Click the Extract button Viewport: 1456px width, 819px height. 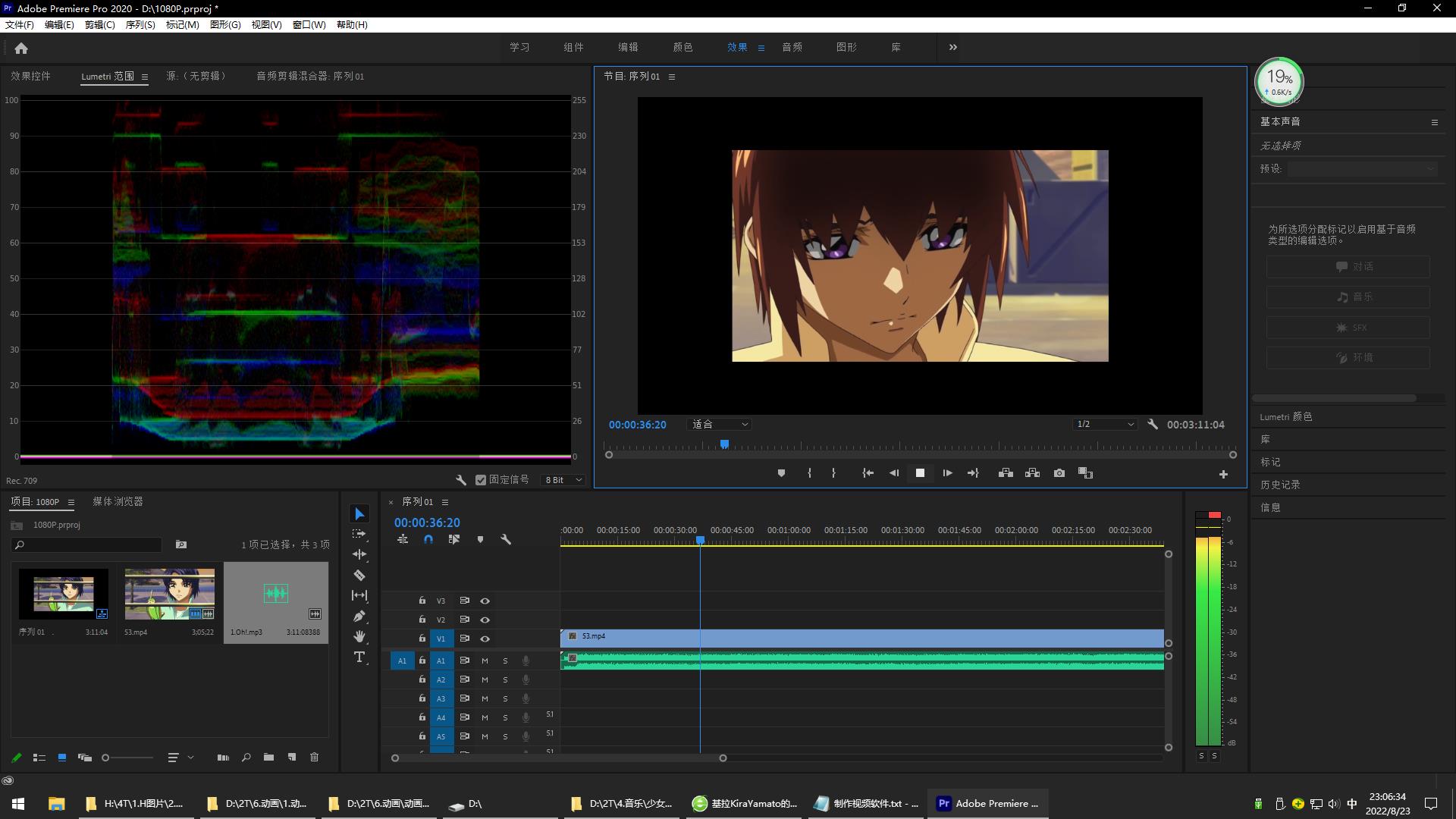(x=1032, y=473)
